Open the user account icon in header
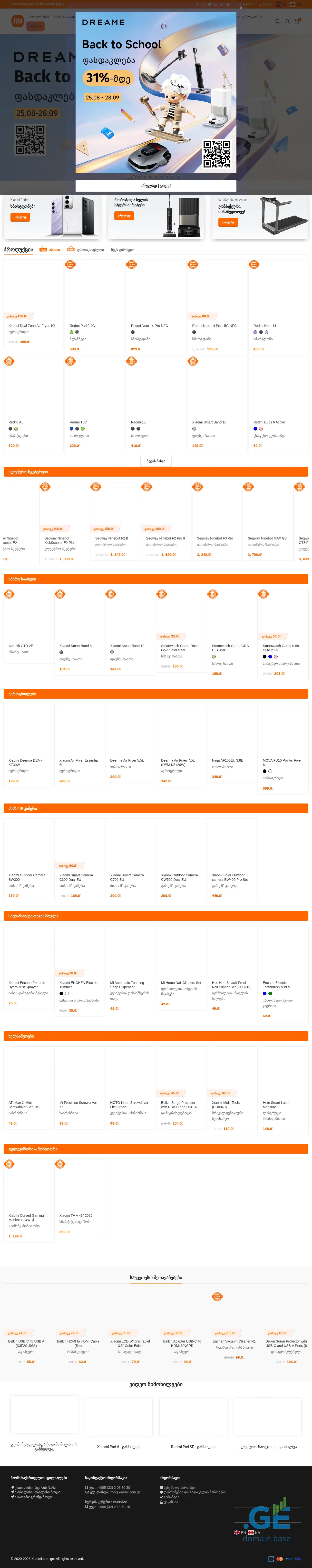312x1568 pixels. (x=287, y=21)
